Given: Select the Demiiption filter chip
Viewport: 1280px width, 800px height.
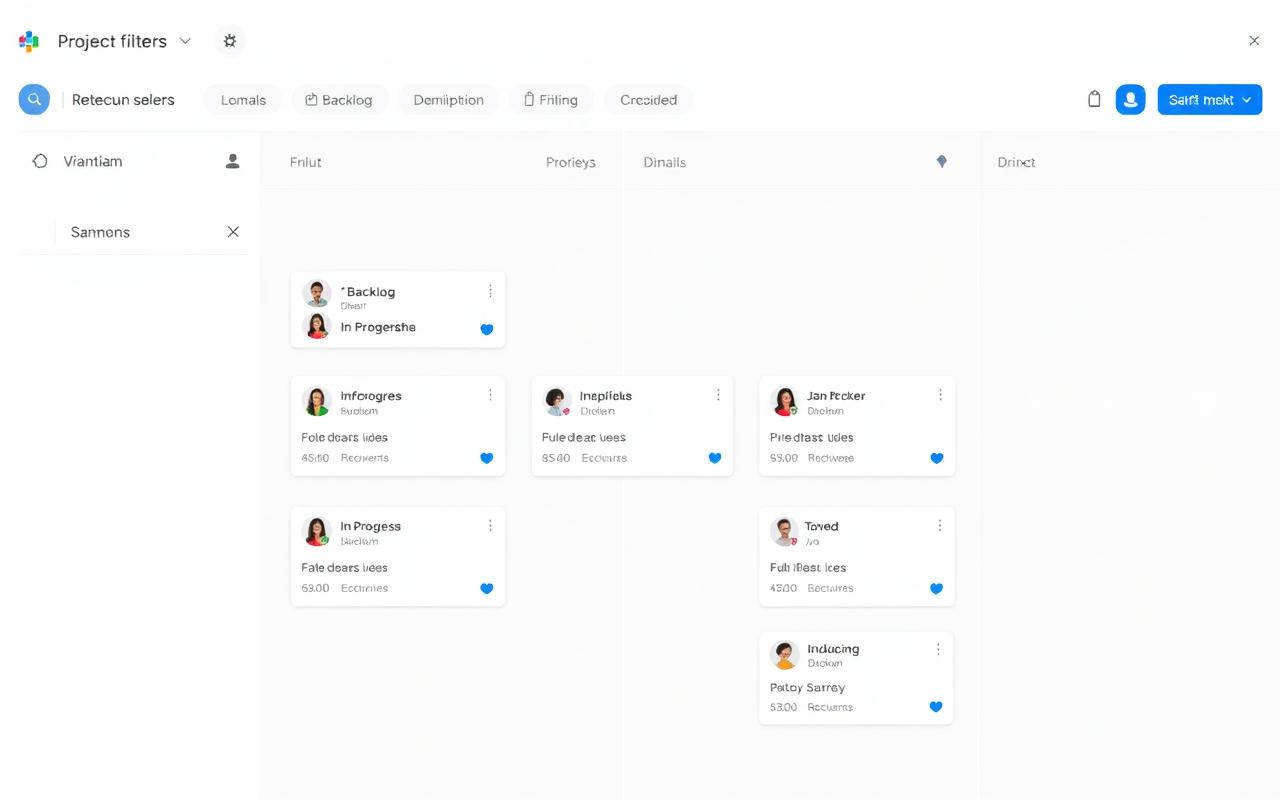Looking at the screenshot, I should 448,100.
